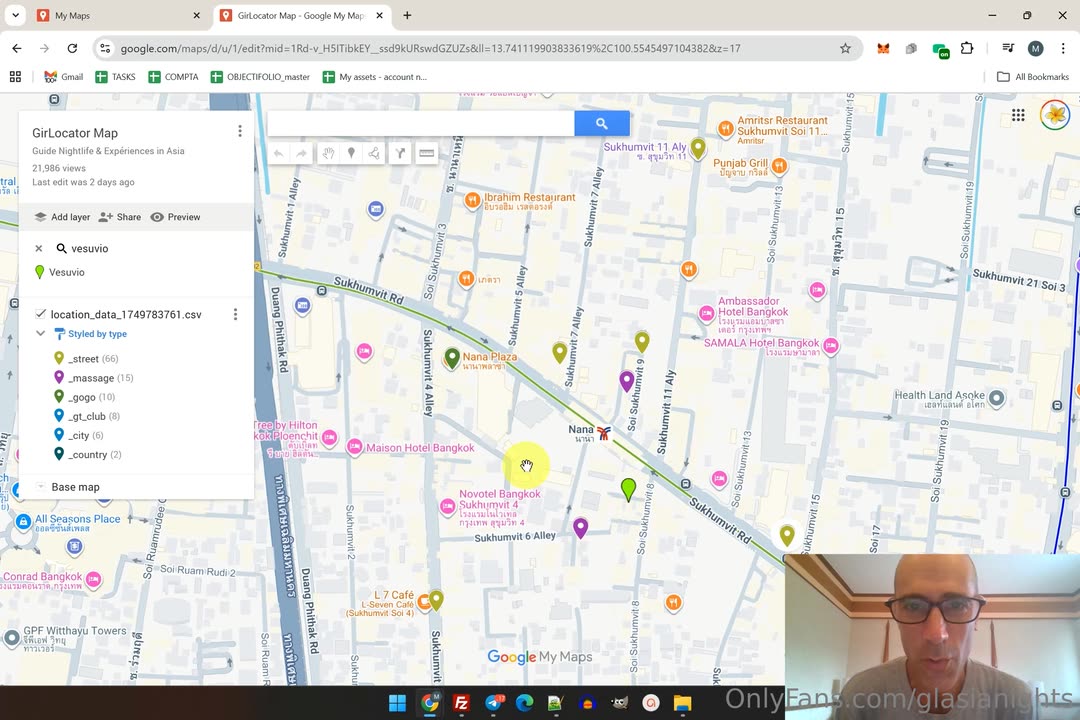The width and height of the screenshot is (1080, 720).
Task: Open the Chrome extensions puzzle icon
Action: coord(967,48)
